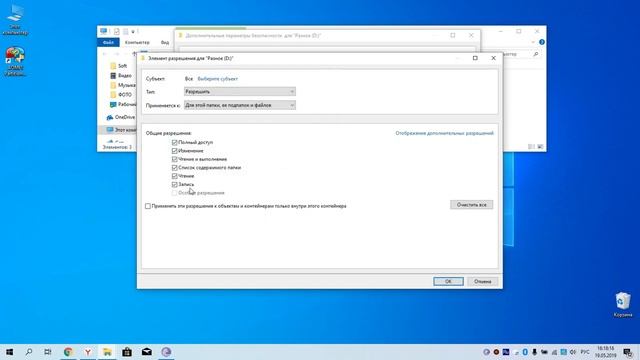This screenshot has width=640, height=360.
Task: Switch Explorer to details view icon
Action: (531, 147)
